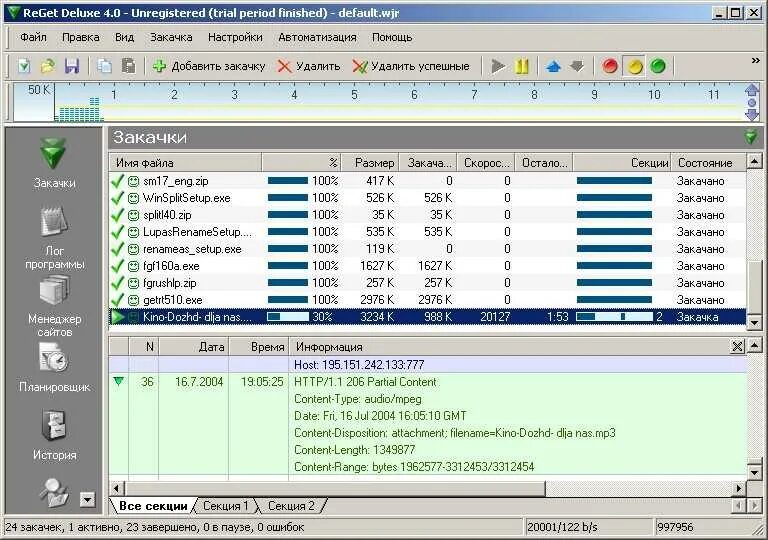The width and height of the screenshot is (768, 540).
Task: Sort by 'Информация' log column header
Action: point(509,347)
